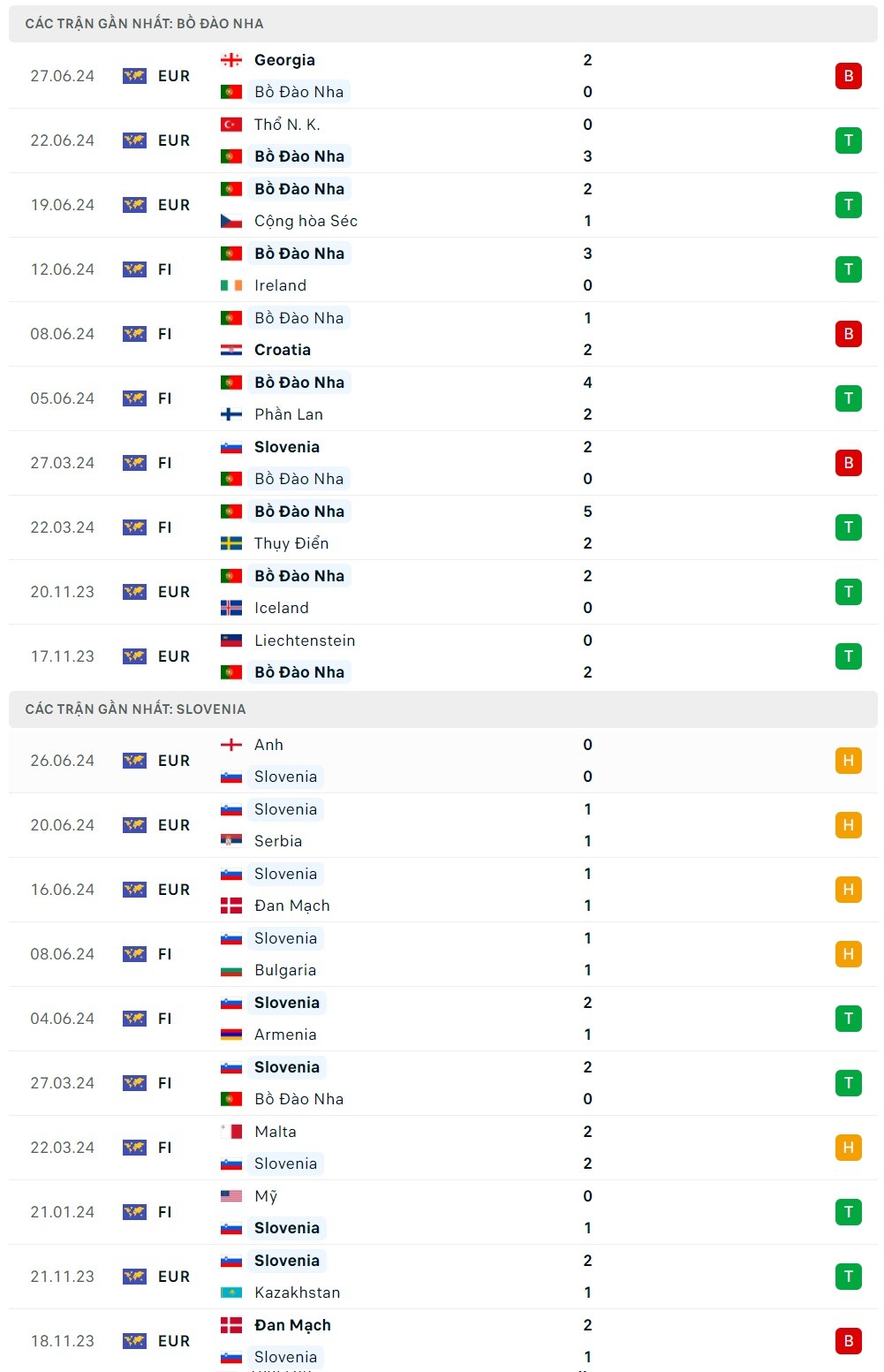Open the Bulgaria team link
Screen dimensions: 884x1372
[x=285, y=970]
